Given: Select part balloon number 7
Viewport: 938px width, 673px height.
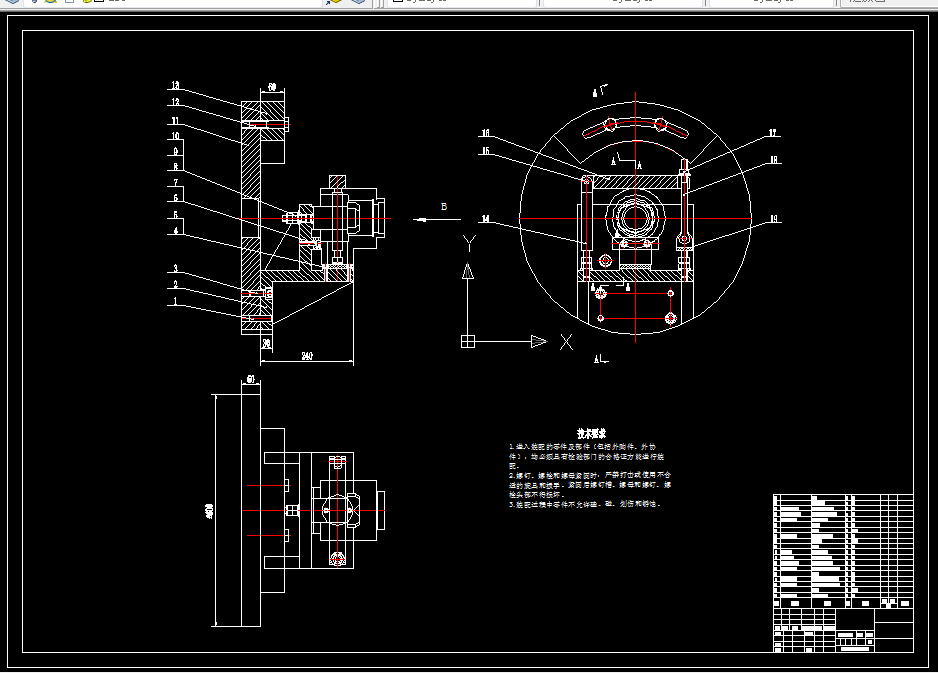Looking at the screenshot, I should click(x=176, y=182).
